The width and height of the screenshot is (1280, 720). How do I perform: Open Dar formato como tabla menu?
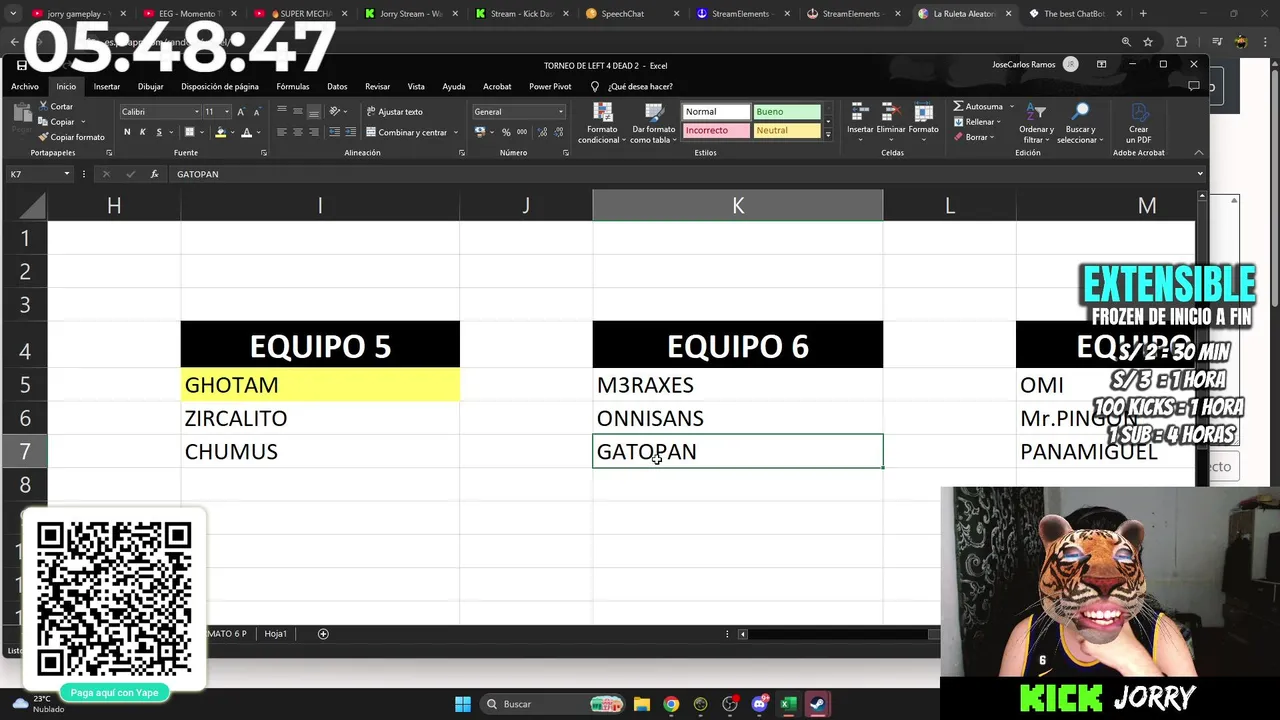tap(654, 123)
